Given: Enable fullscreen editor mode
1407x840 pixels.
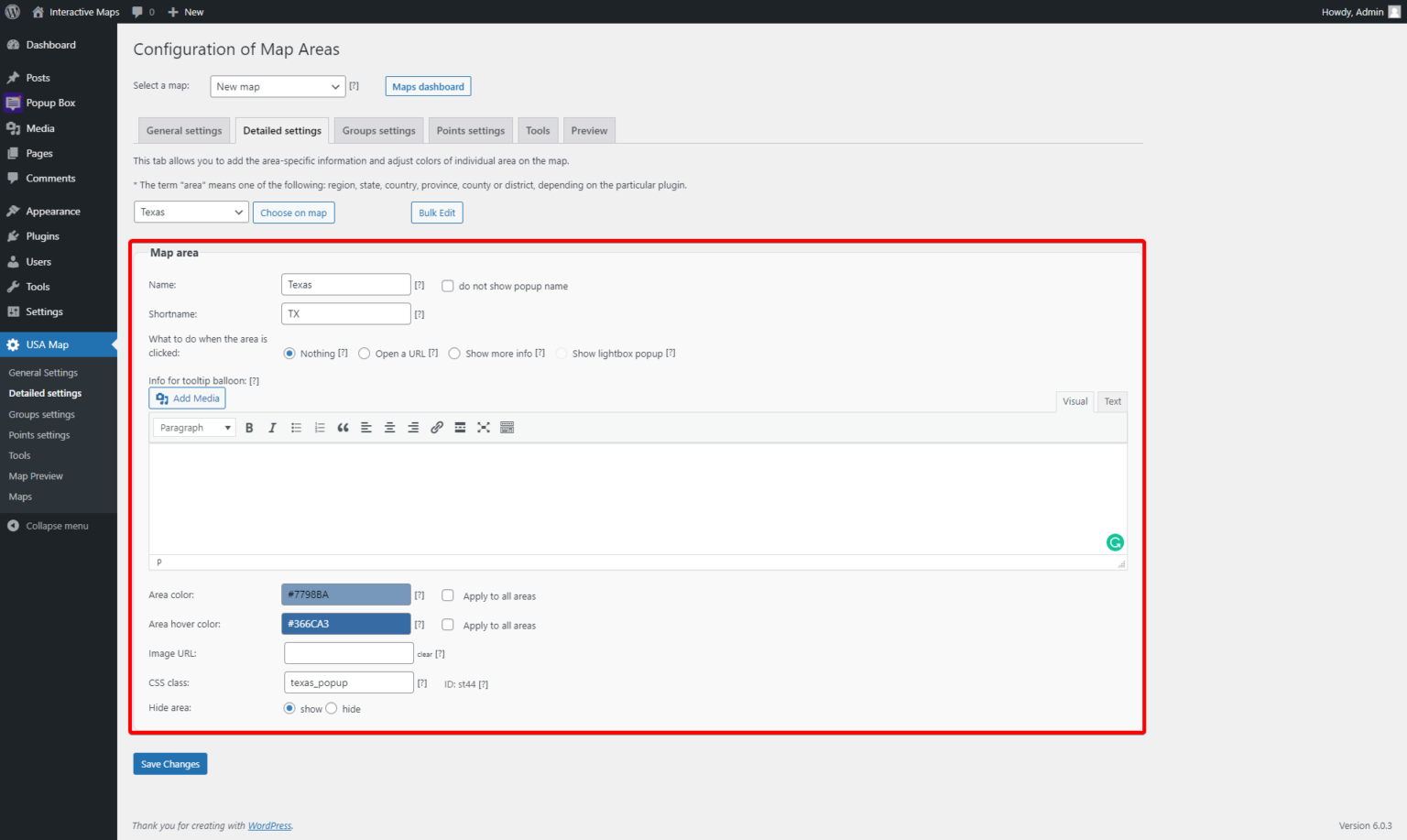Looking at the screenshot, I should click(x=484, y=428).
